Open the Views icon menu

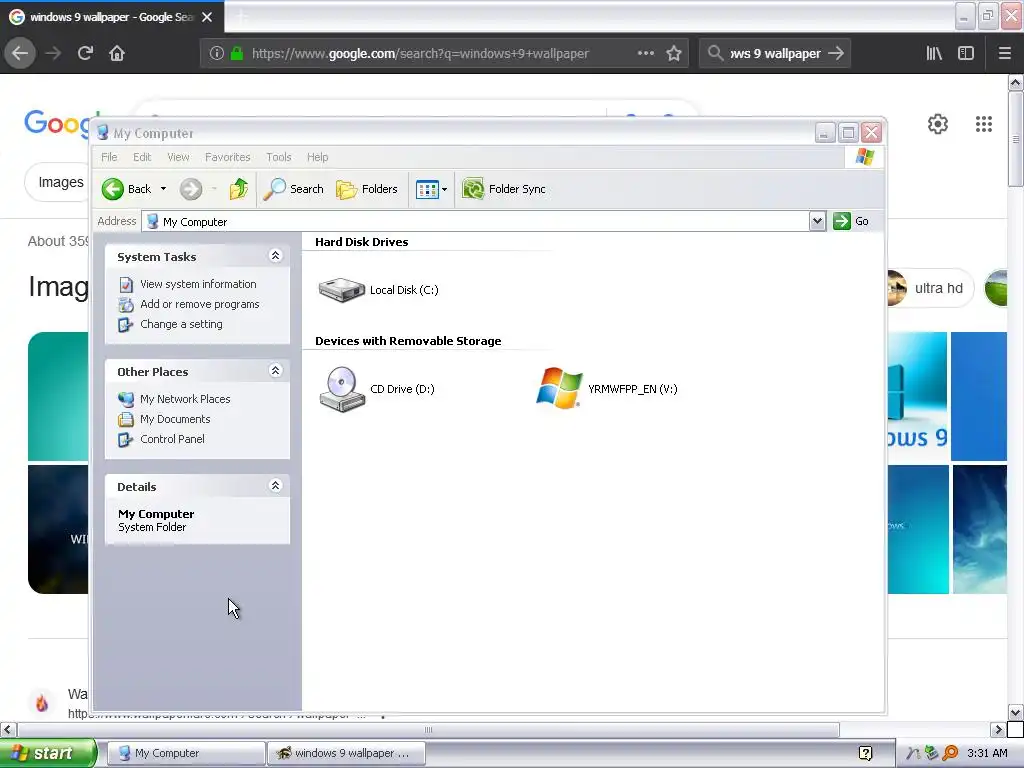click(431, 189)
